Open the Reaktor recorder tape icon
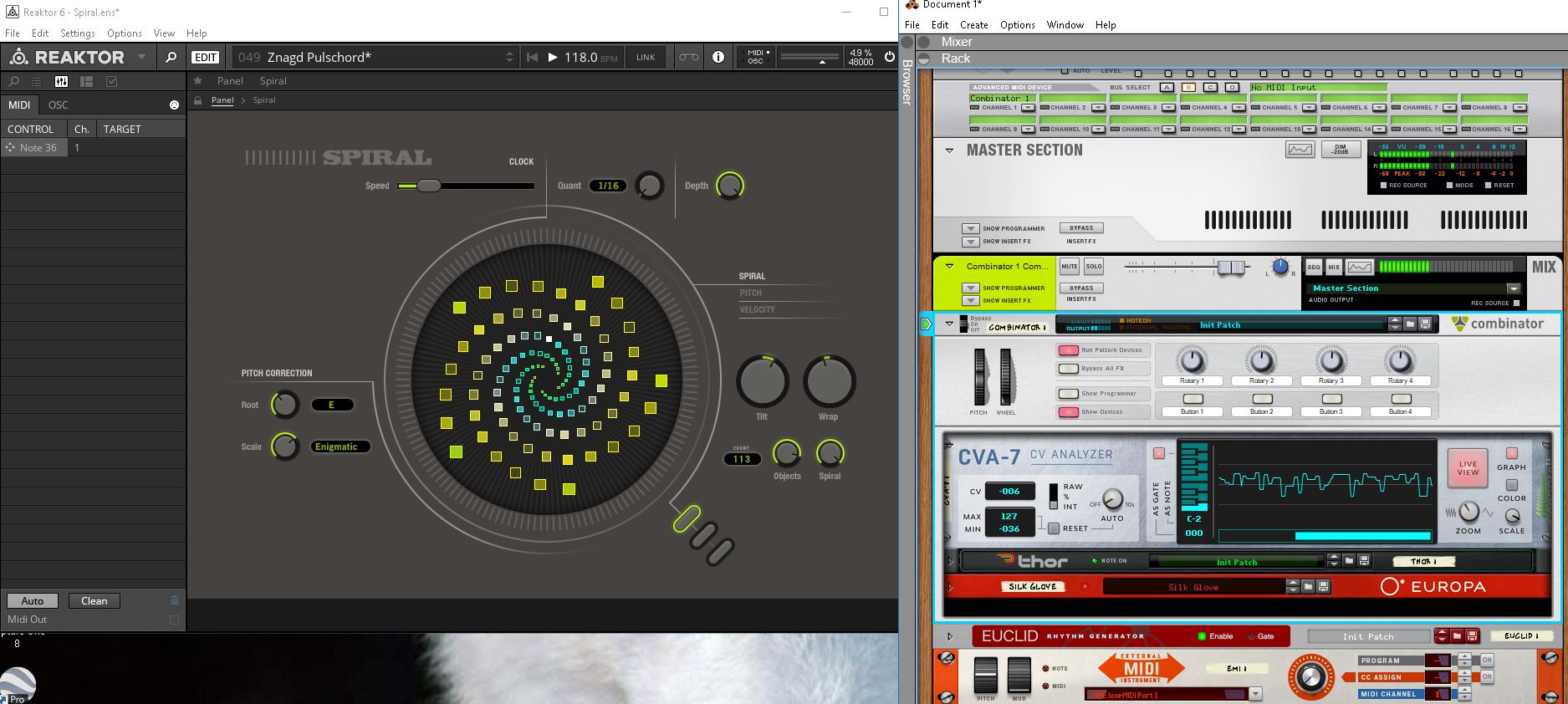This screenshot has width=1568, height=704. (x=687, y=57)
